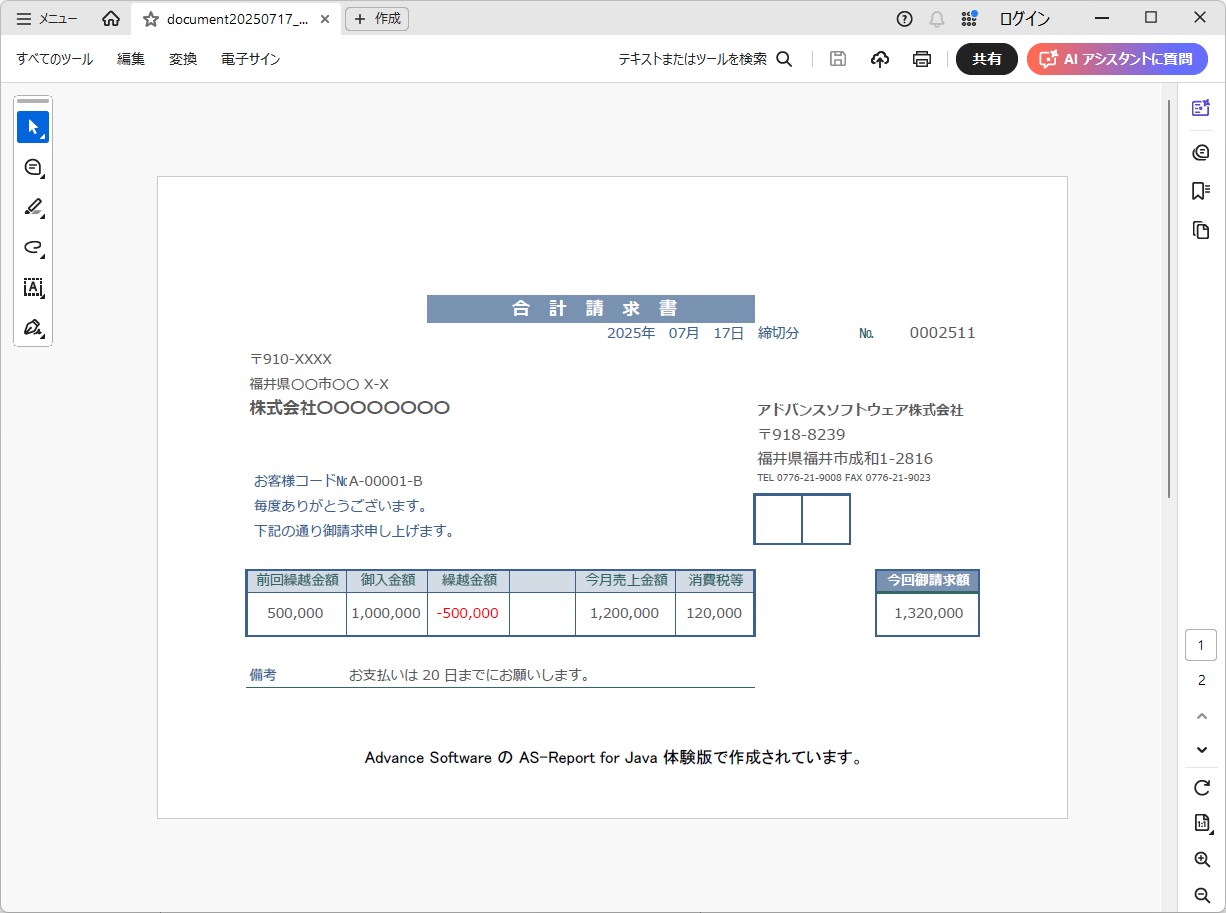This screenshot has height=913, width=1226.
Task: Click the vertical scrollbar of the document
Action: coord(1169,300)
